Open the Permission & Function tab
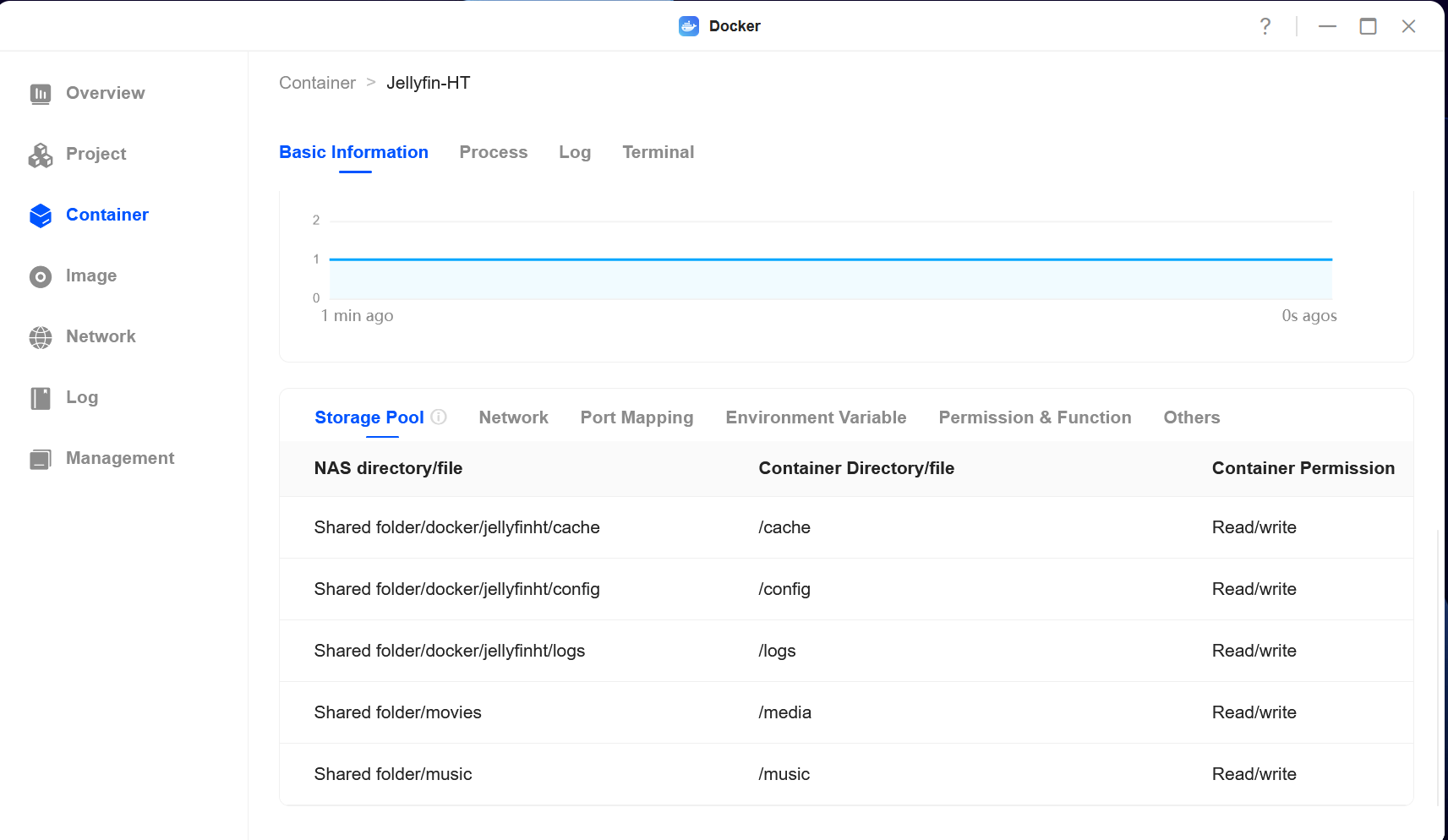 1035,417
